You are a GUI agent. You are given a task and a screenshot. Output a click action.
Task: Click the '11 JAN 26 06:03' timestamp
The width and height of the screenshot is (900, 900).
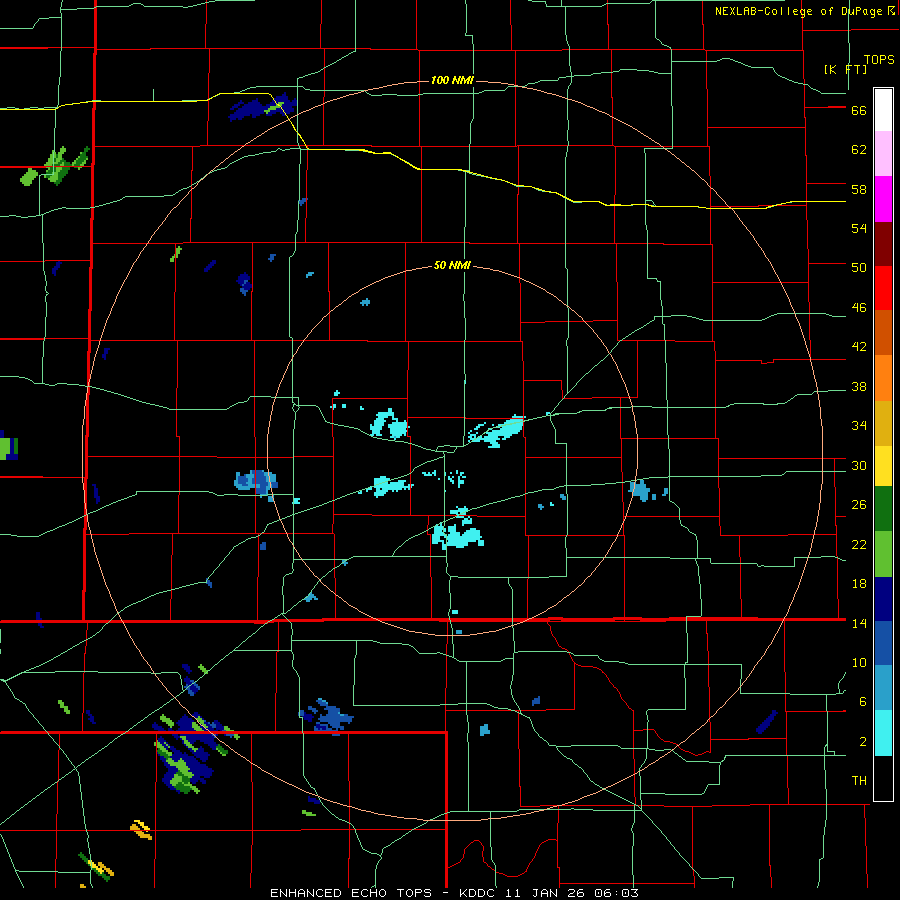572,893
